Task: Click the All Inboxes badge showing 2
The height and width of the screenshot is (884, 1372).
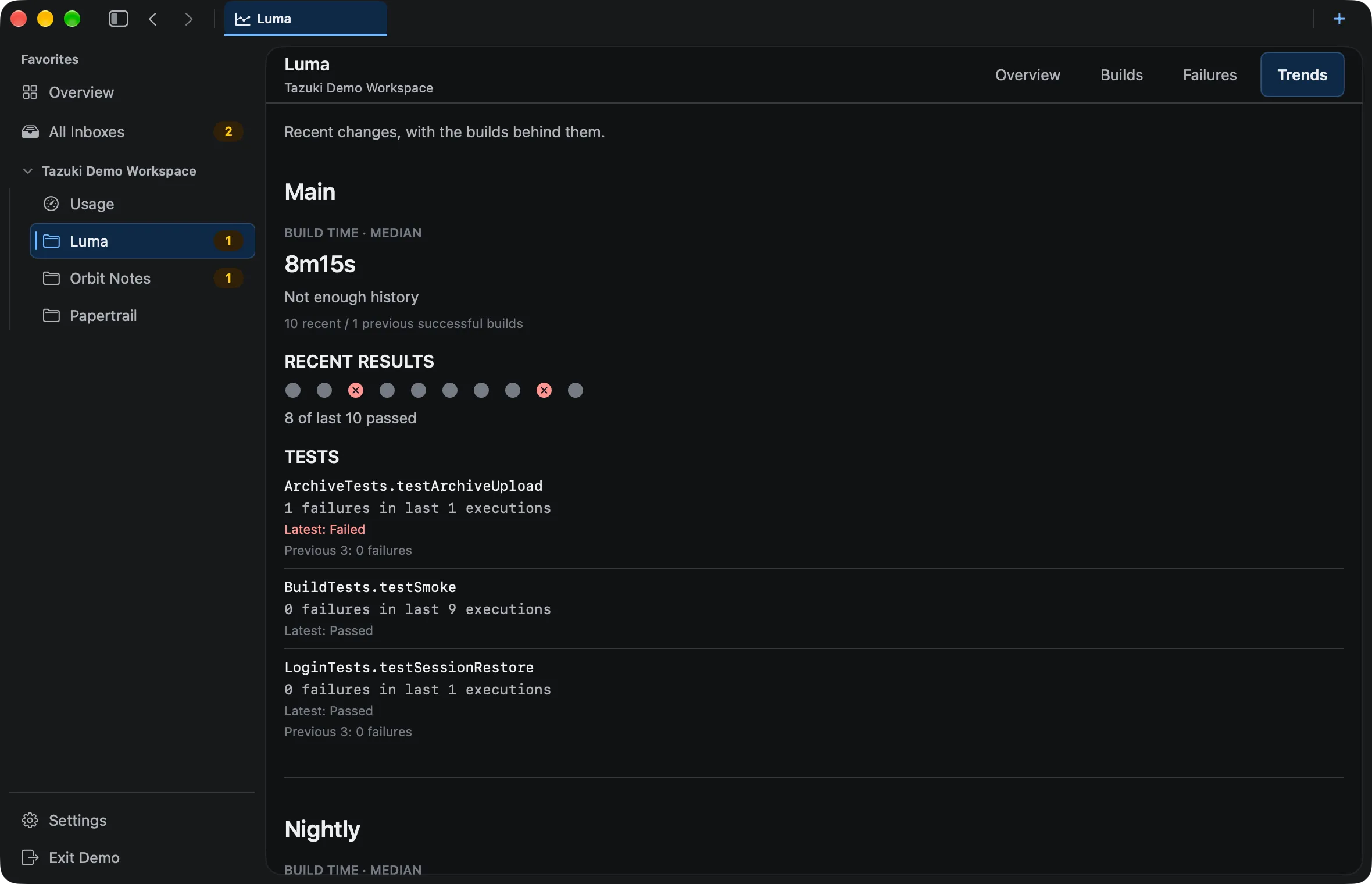Action: (x=228, y=132)
